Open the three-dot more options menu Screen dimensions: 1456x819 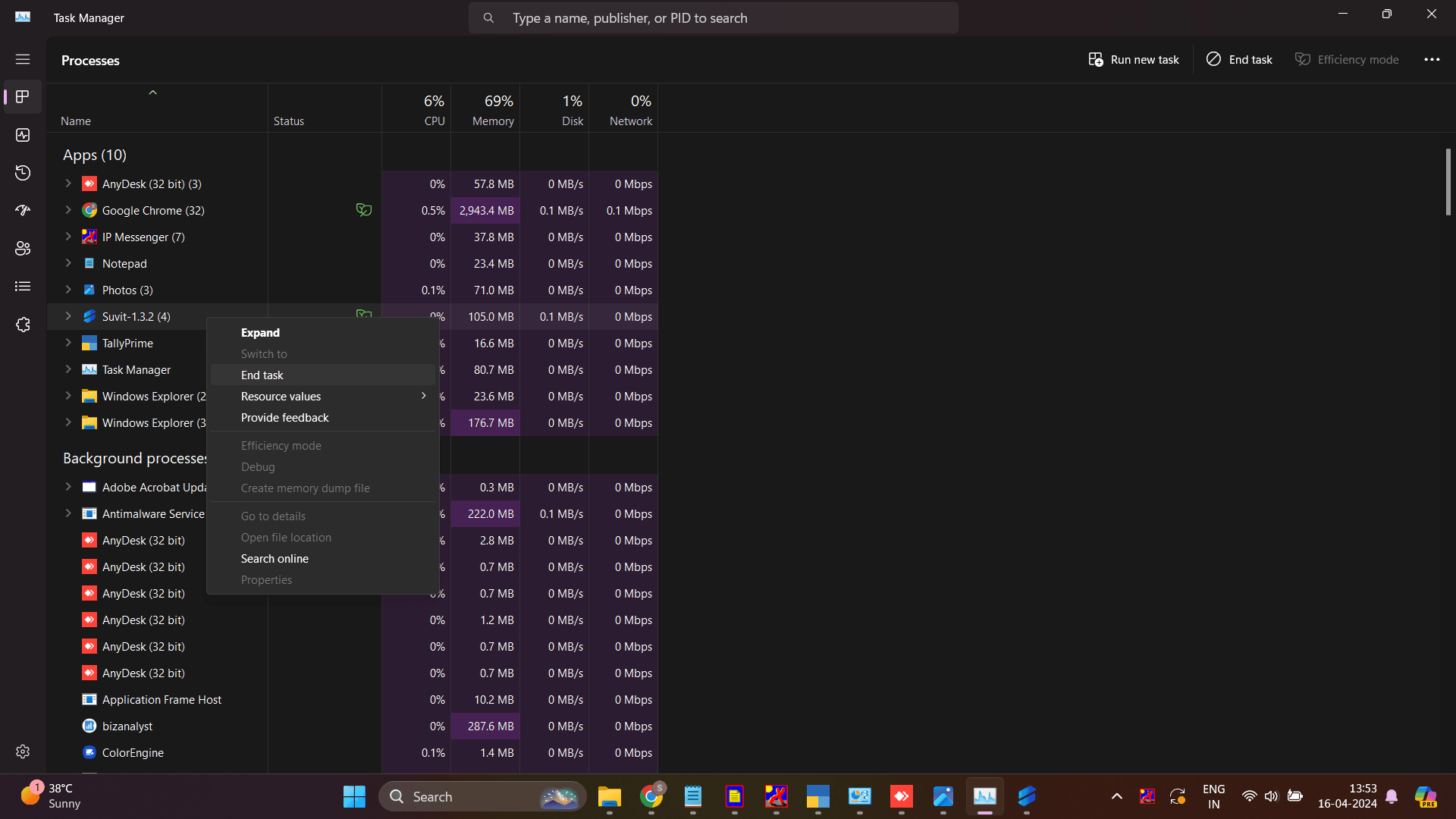tap(1432, 59)
